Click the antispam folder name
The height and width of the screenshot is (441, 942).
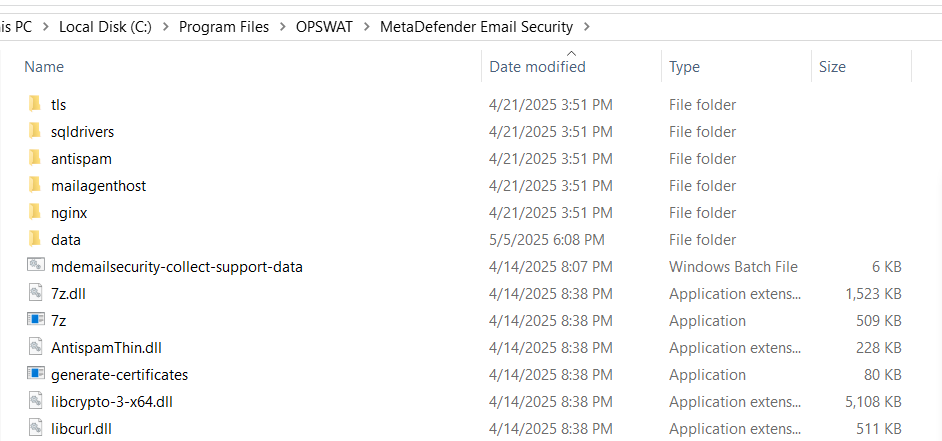point(82,159)
